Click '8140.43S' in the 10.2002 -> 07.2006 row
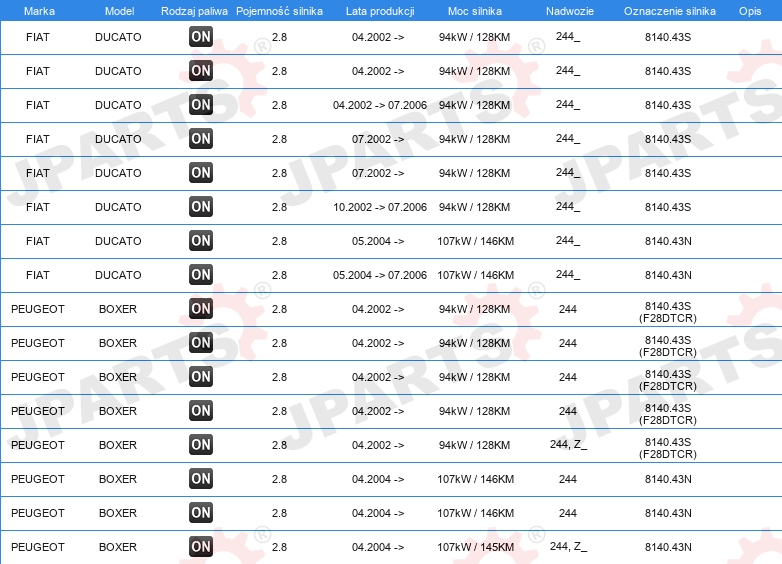Viewport: 782px width, 564px height. tap(668, 207)
